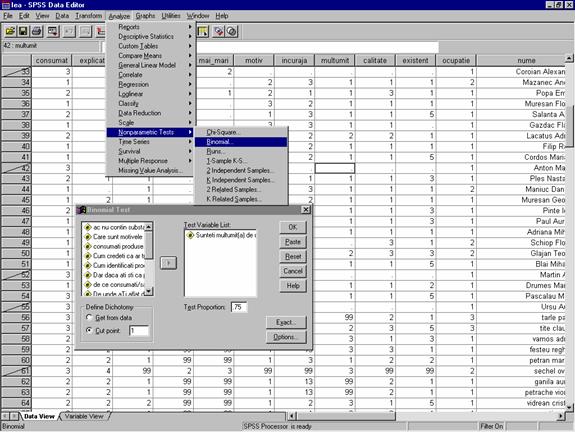Click the Exact... button
Image resolution: width=575 pixels, height=432 pixels.
(286, 322)
